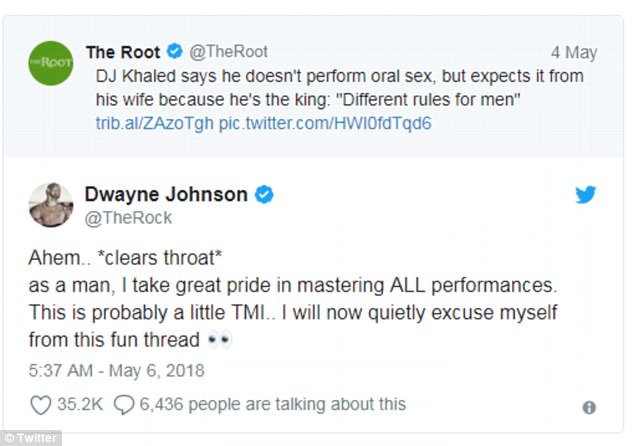
Task: Open the @TheRock handle
Action: 129,218
